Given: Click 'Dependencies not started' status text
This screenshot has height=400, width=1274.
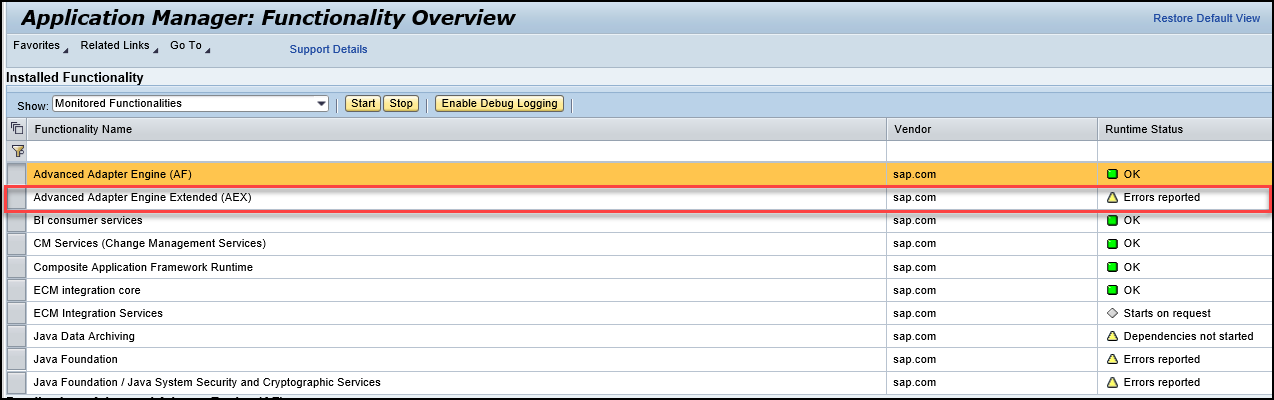Looking at the screenshot, I should [1188, 336].
